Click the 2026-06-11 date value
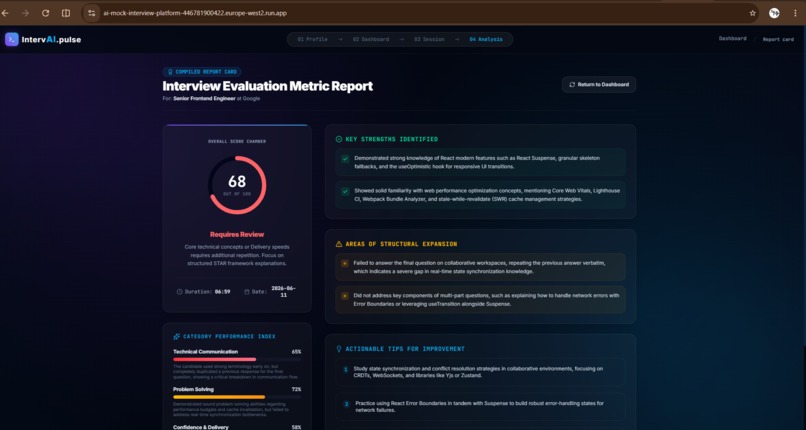806x430 pixels. click(283, 292)
